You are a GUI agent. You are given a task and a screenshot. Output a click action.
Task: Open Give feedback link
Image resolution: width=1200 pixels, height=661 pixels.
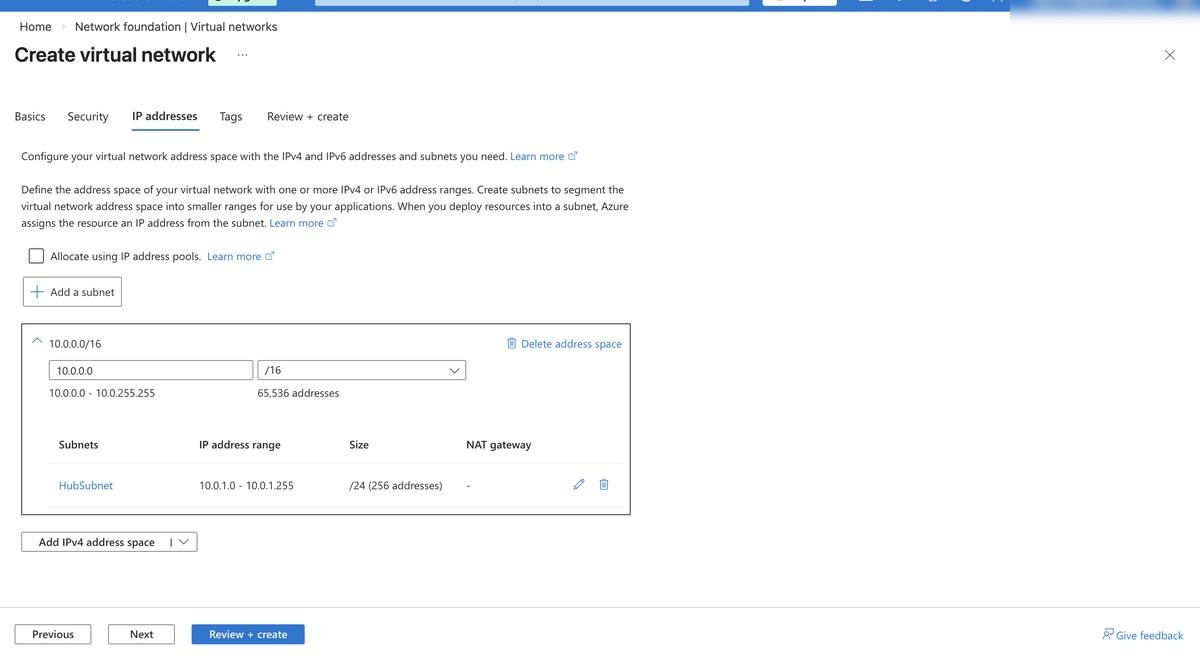(1149, 635)
